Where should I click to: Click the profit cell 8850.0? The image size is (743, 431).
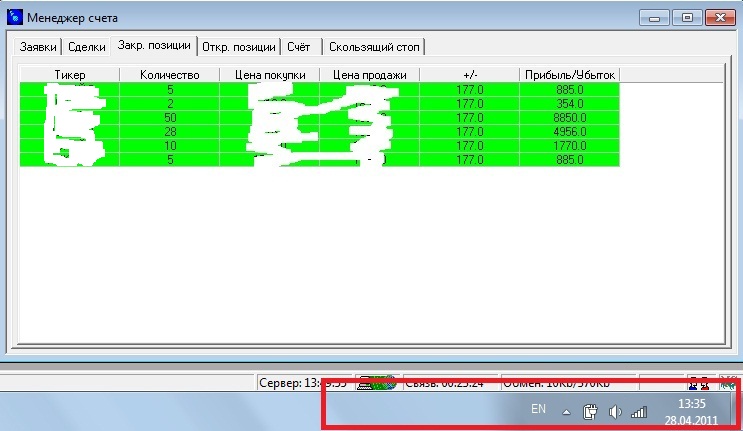coord(570,117)
